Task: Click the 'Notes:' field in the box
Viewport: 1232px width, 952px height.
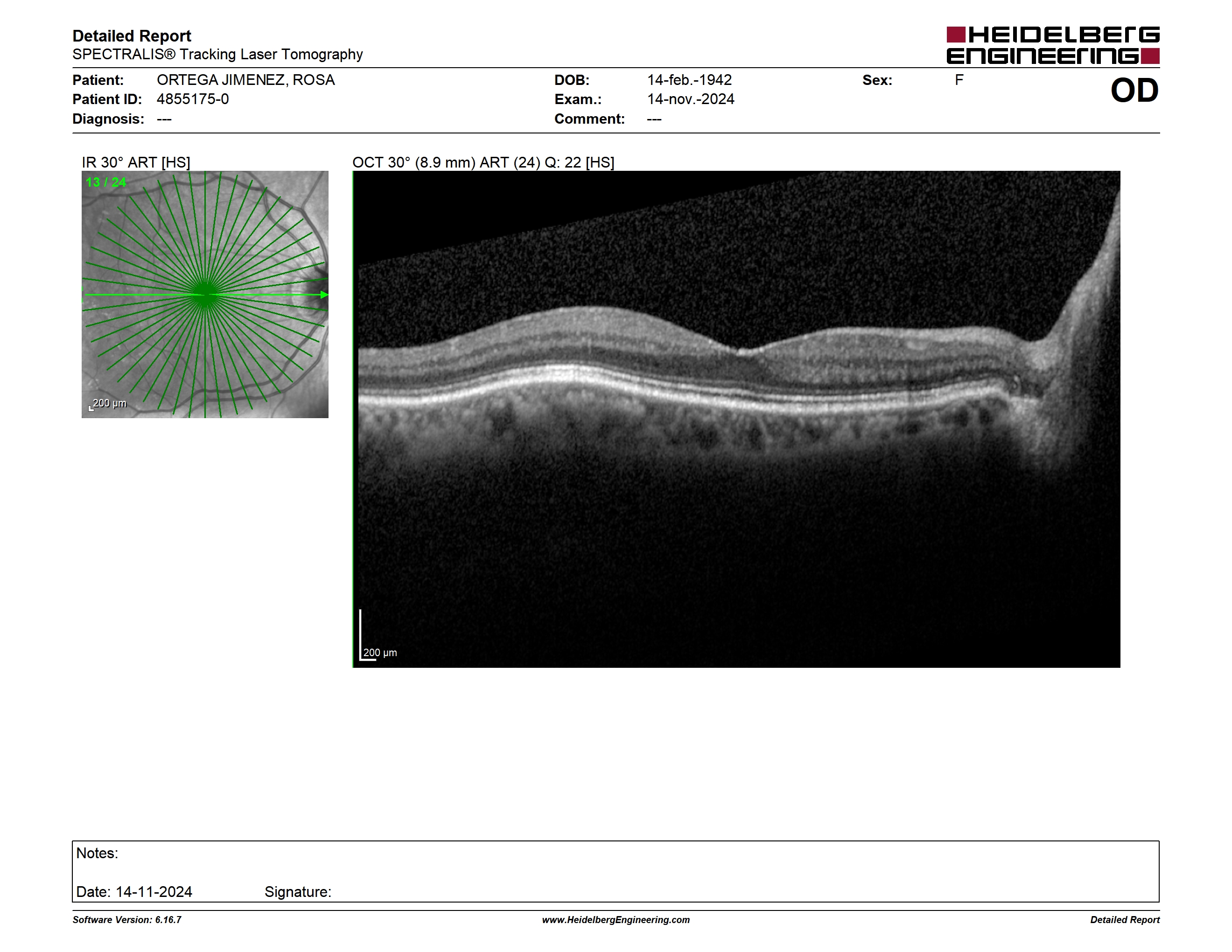Action: tap(97, 854)
